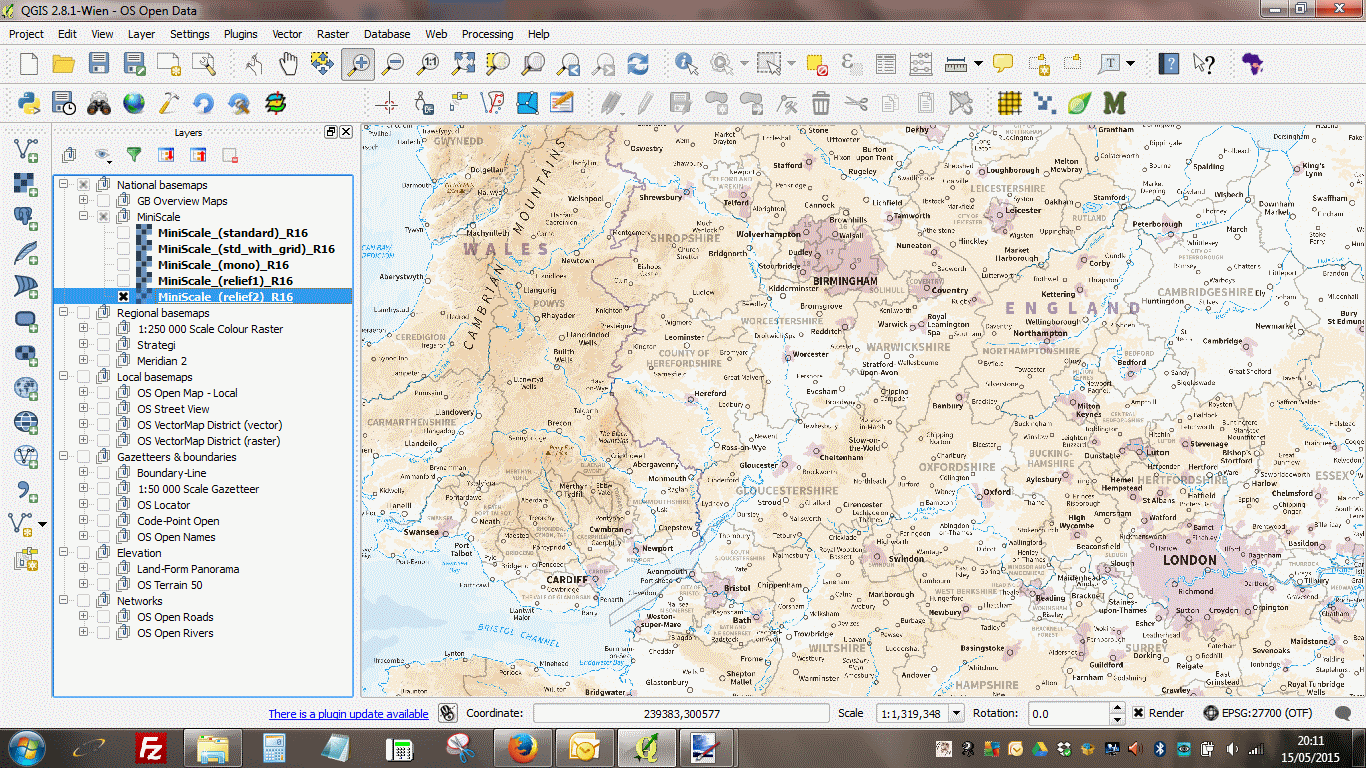
Task: Click 'There is a plugin update available' link
Action: 348,714
